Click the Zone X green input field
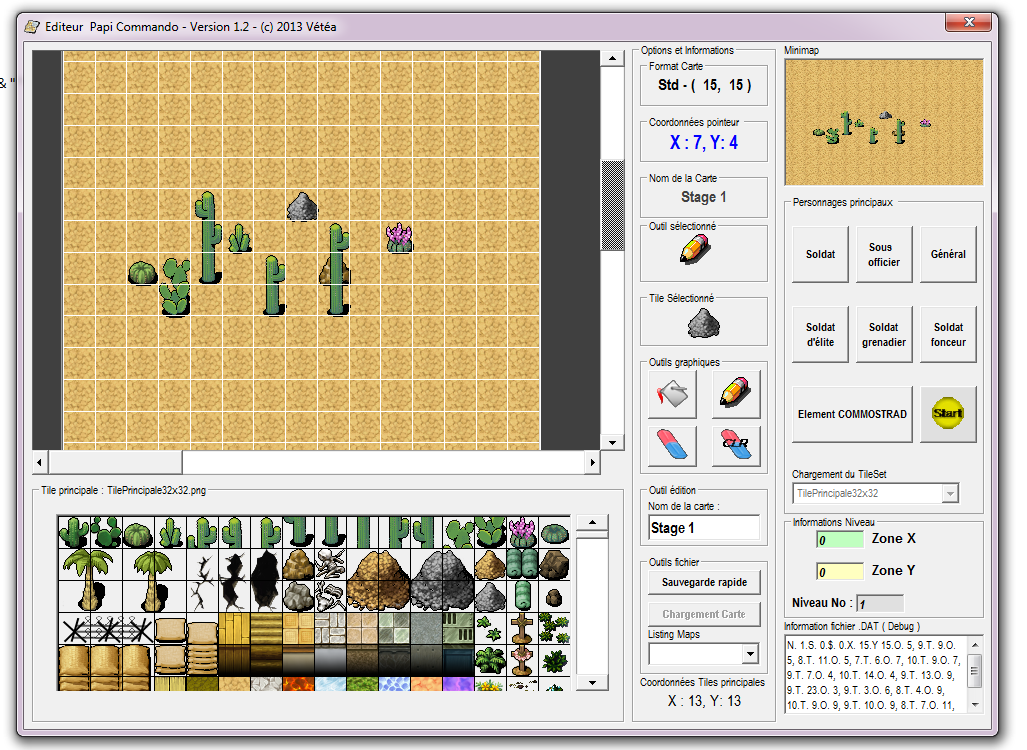 (838, 540)
